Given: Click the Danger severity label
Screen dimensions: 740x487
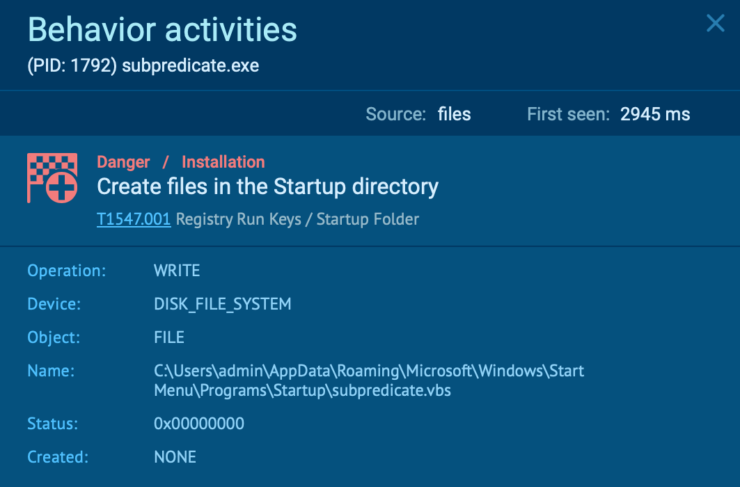Looking at the screenshot, I should click(123, 162).
